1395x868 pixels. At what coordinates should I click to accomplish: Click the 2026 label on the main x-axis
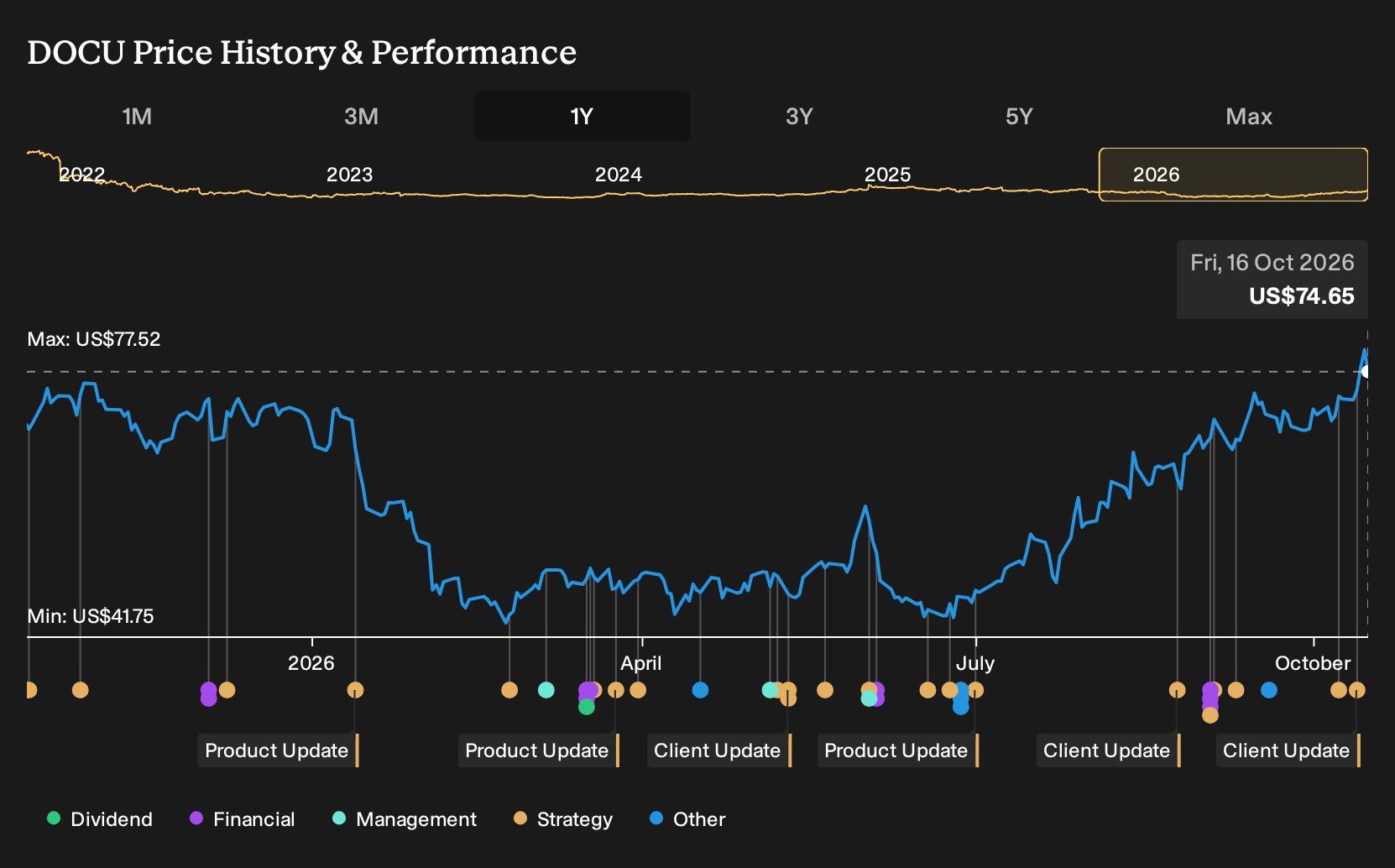point(311,663)
